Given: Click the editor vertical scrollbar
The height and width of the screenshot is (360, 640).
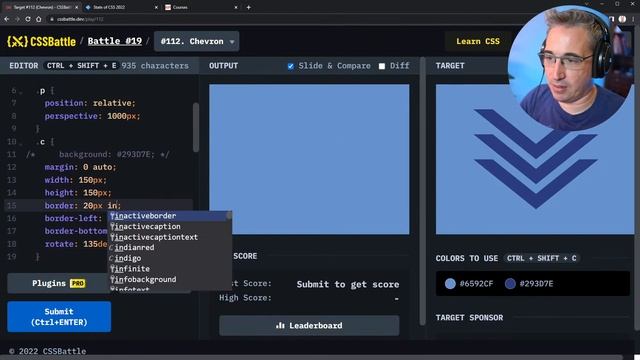Looking at the screenshot, I should [196, 127].
